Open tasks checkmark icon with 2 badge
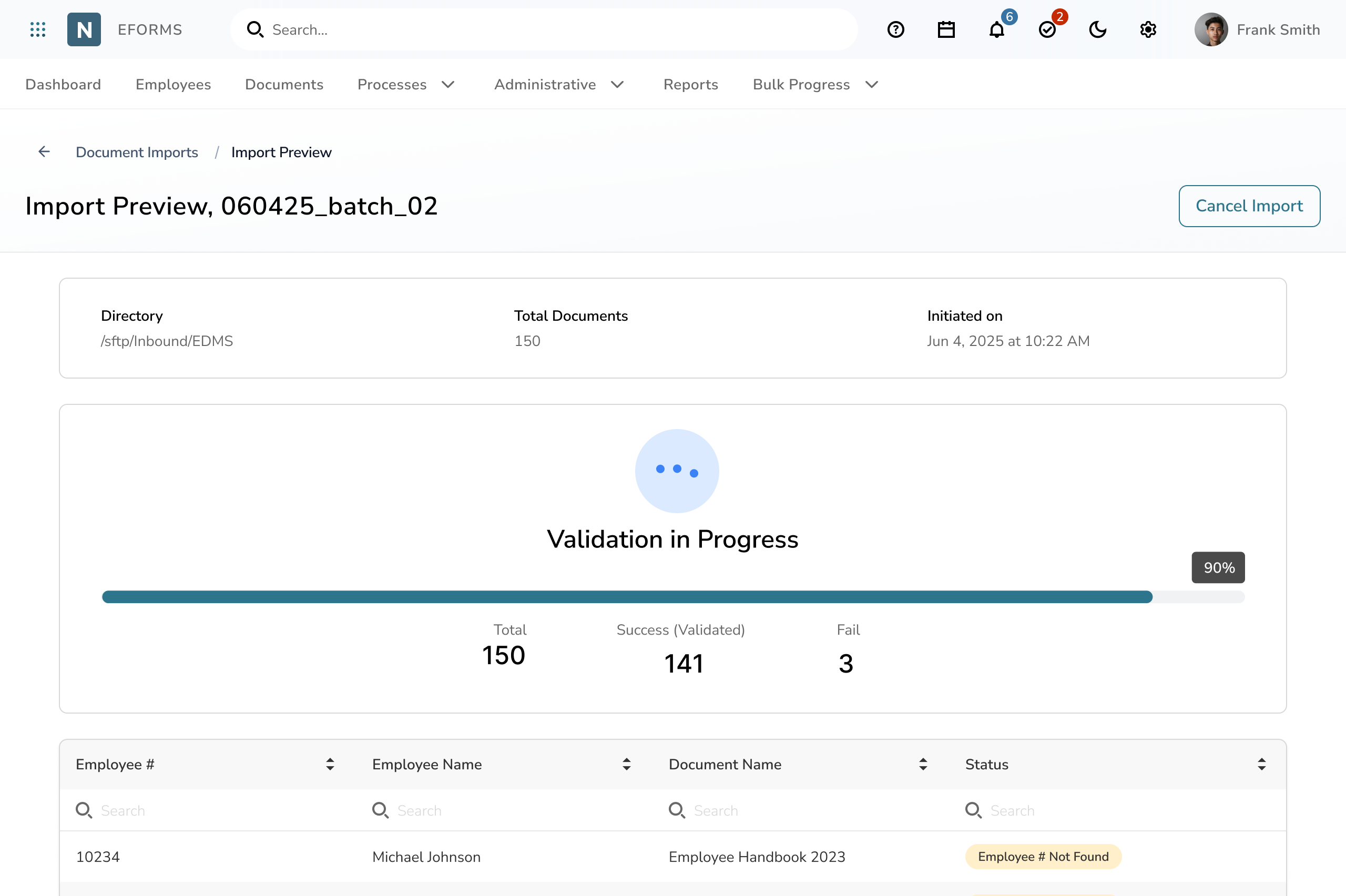Image resolution: width=1346 pixels, height=896 pixels. click(x=1047, y=29)
